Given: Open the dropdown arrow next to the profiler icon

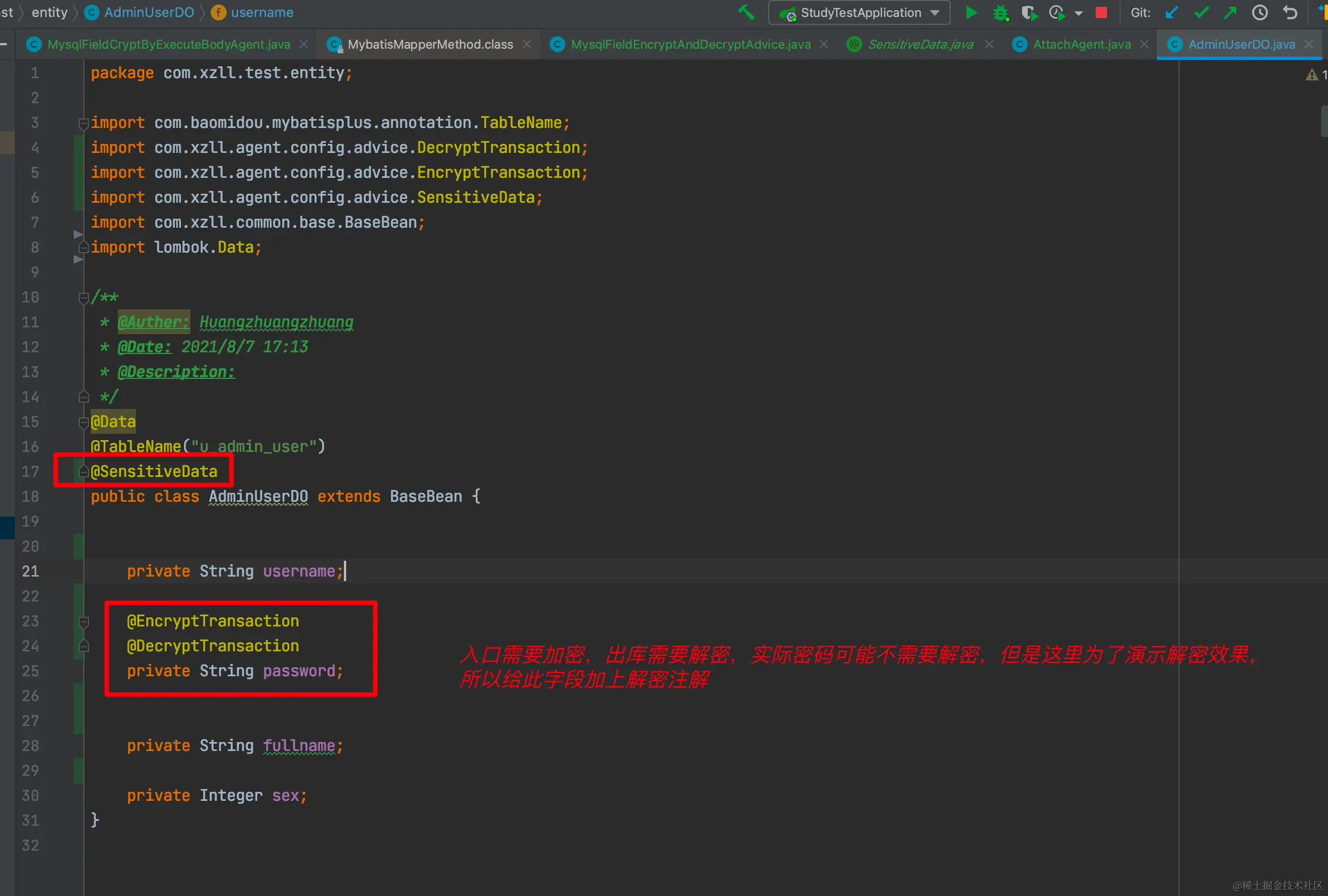Looking at the screenshot, I should coord(1078,13).
